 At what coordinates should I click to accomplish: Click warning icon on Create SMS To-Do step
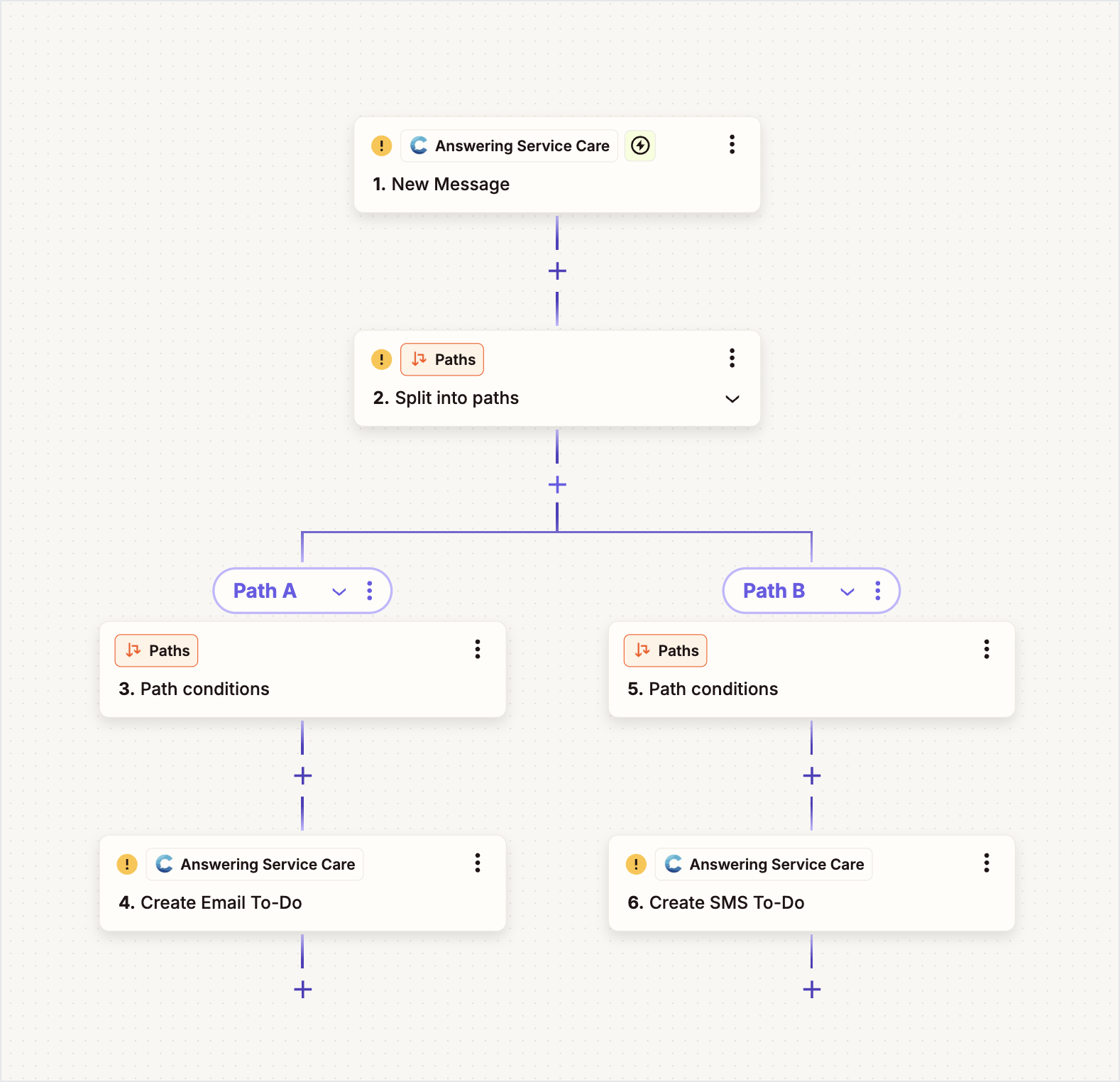click(636, 864)
